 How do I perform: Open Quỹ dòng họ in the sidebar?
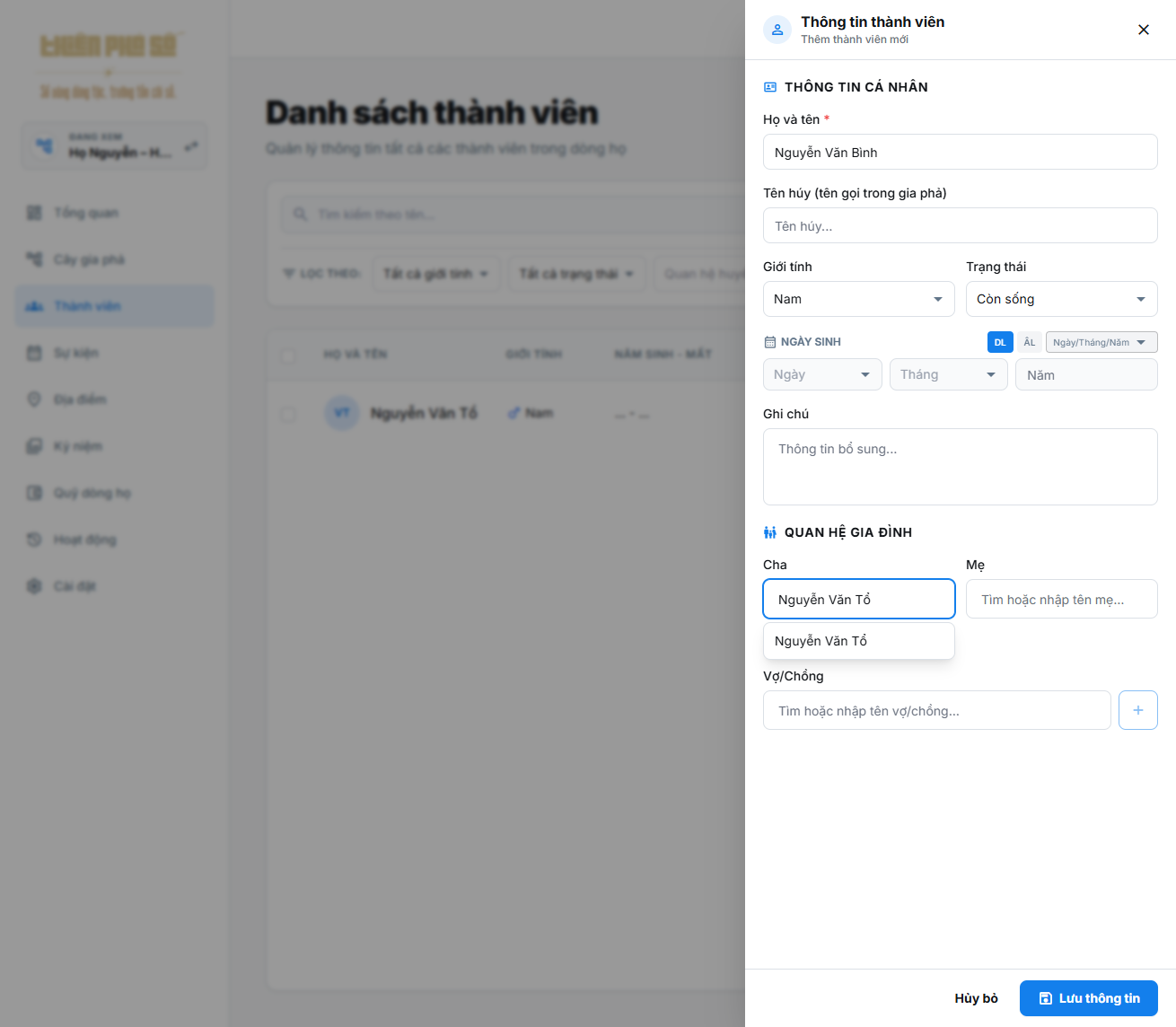tap(115, 493)
